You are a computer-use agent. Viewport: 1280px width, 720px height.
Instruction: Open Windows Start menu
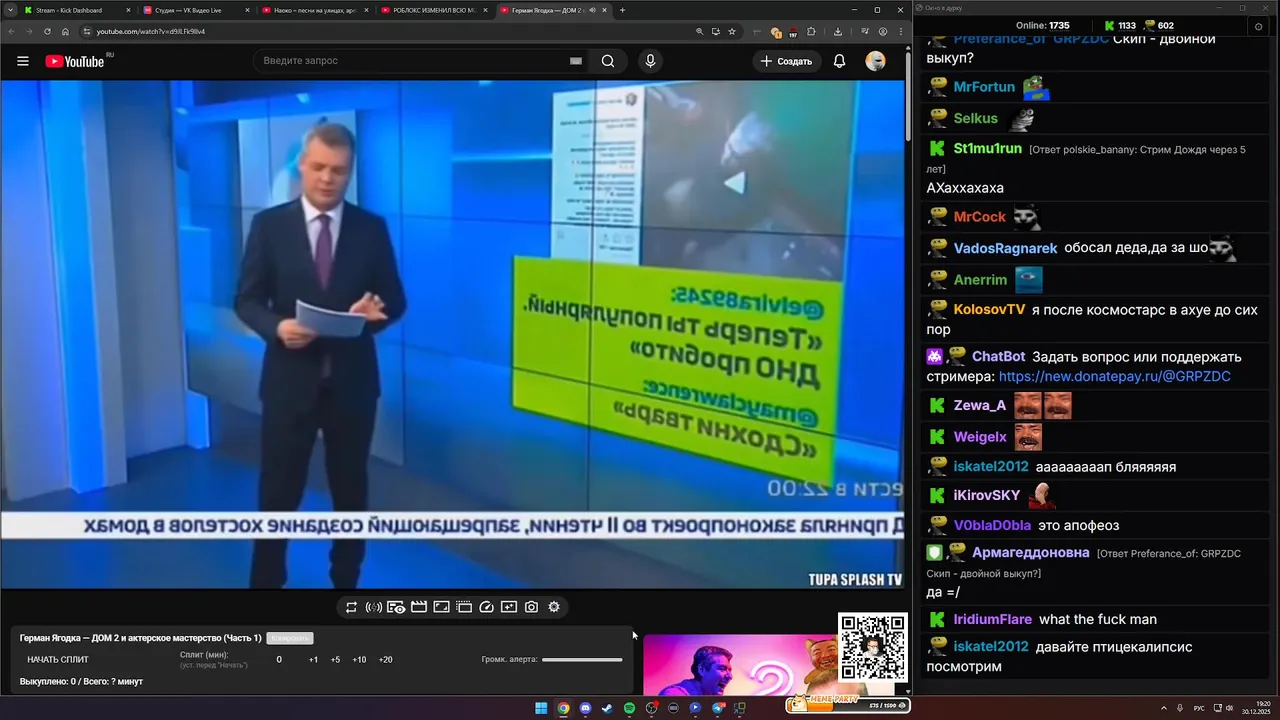coord(541,708)
